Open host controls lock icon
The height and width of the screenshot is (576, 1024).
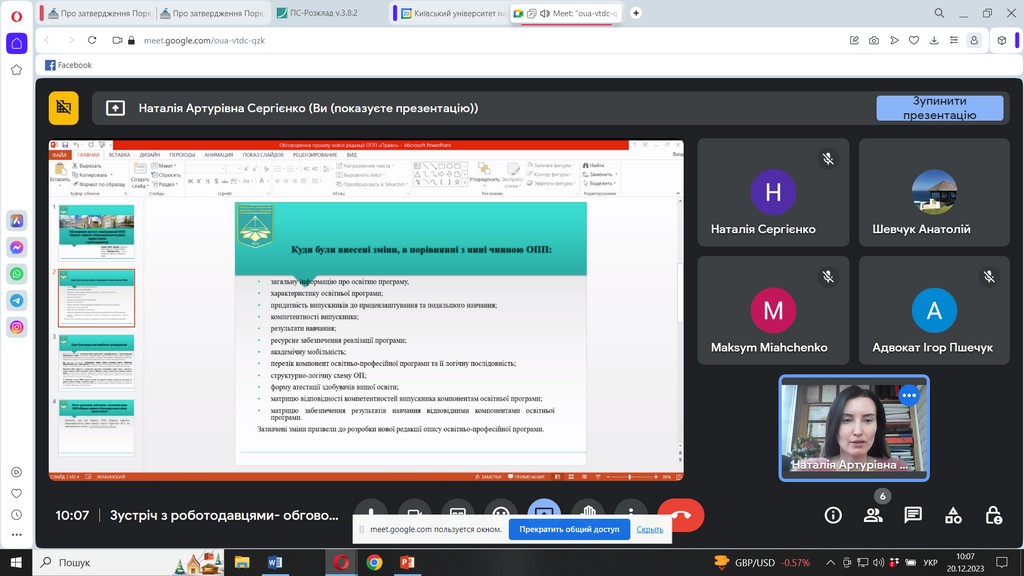pos(993,515)
